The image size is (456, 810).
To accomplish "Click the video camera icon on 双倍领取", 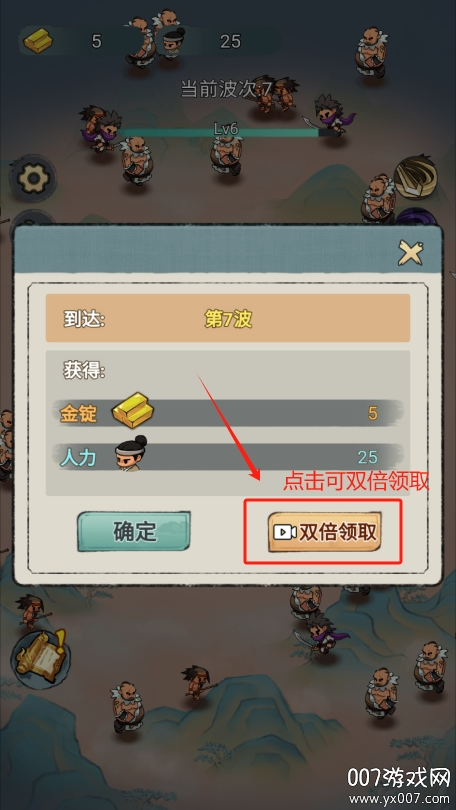I will 285,532.
